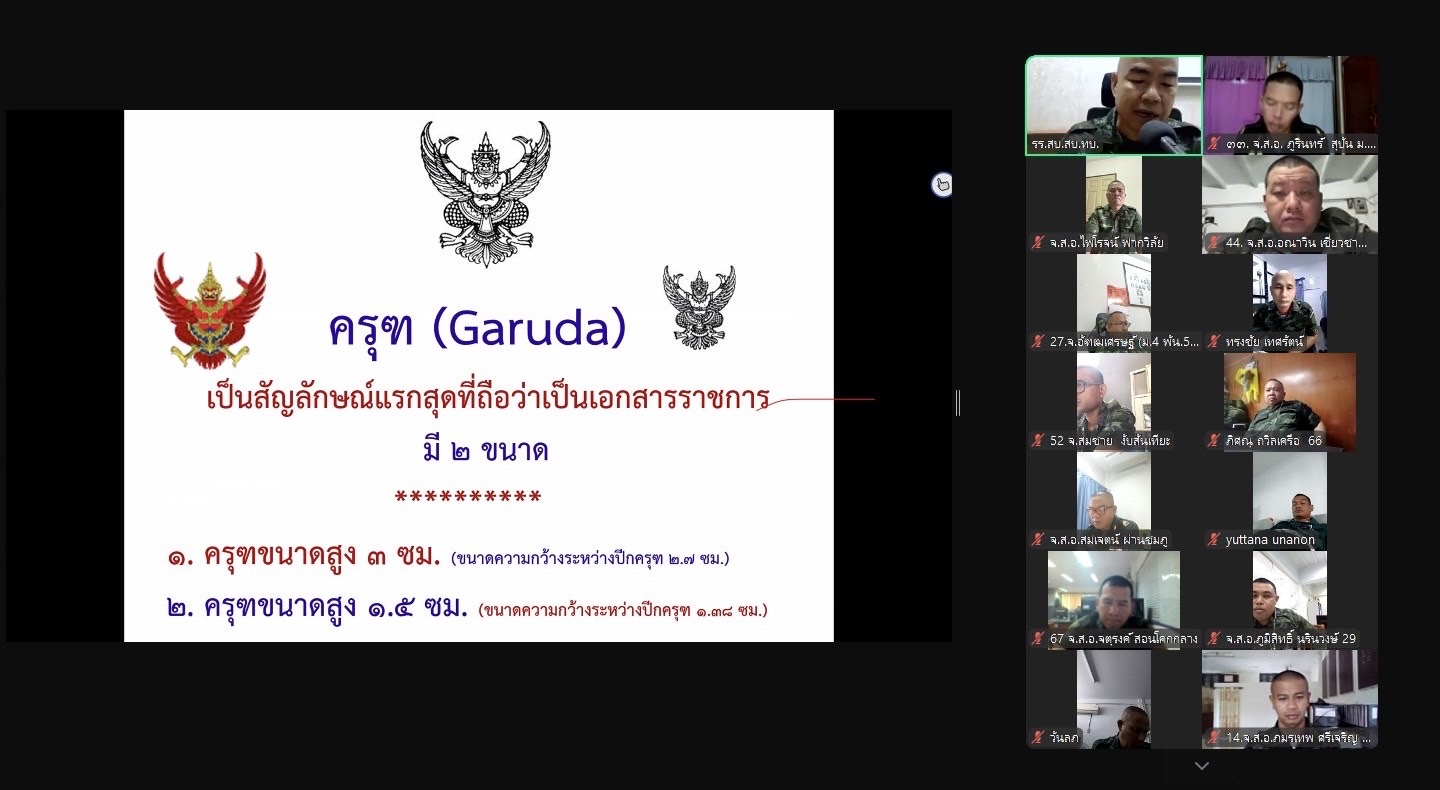Select the ทรงชัย เทศรัตน์ video tile
The image size is (1440, 790).
click(x=1290, y=302)
